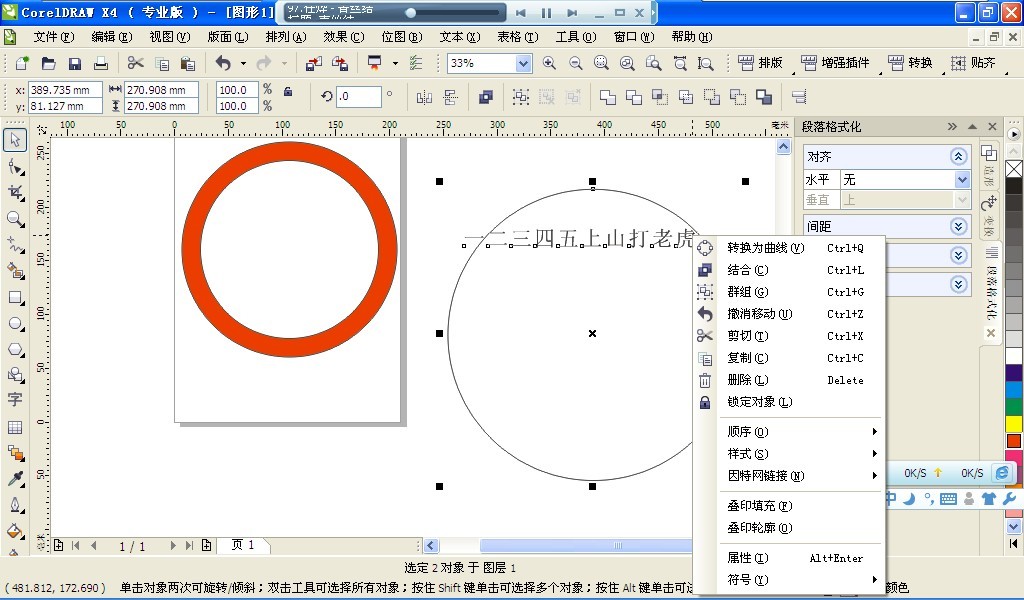Screen dimensions: 1024x600
Task: Select the Zoom tool in the toolbox
Action: [x=15, y=219]
